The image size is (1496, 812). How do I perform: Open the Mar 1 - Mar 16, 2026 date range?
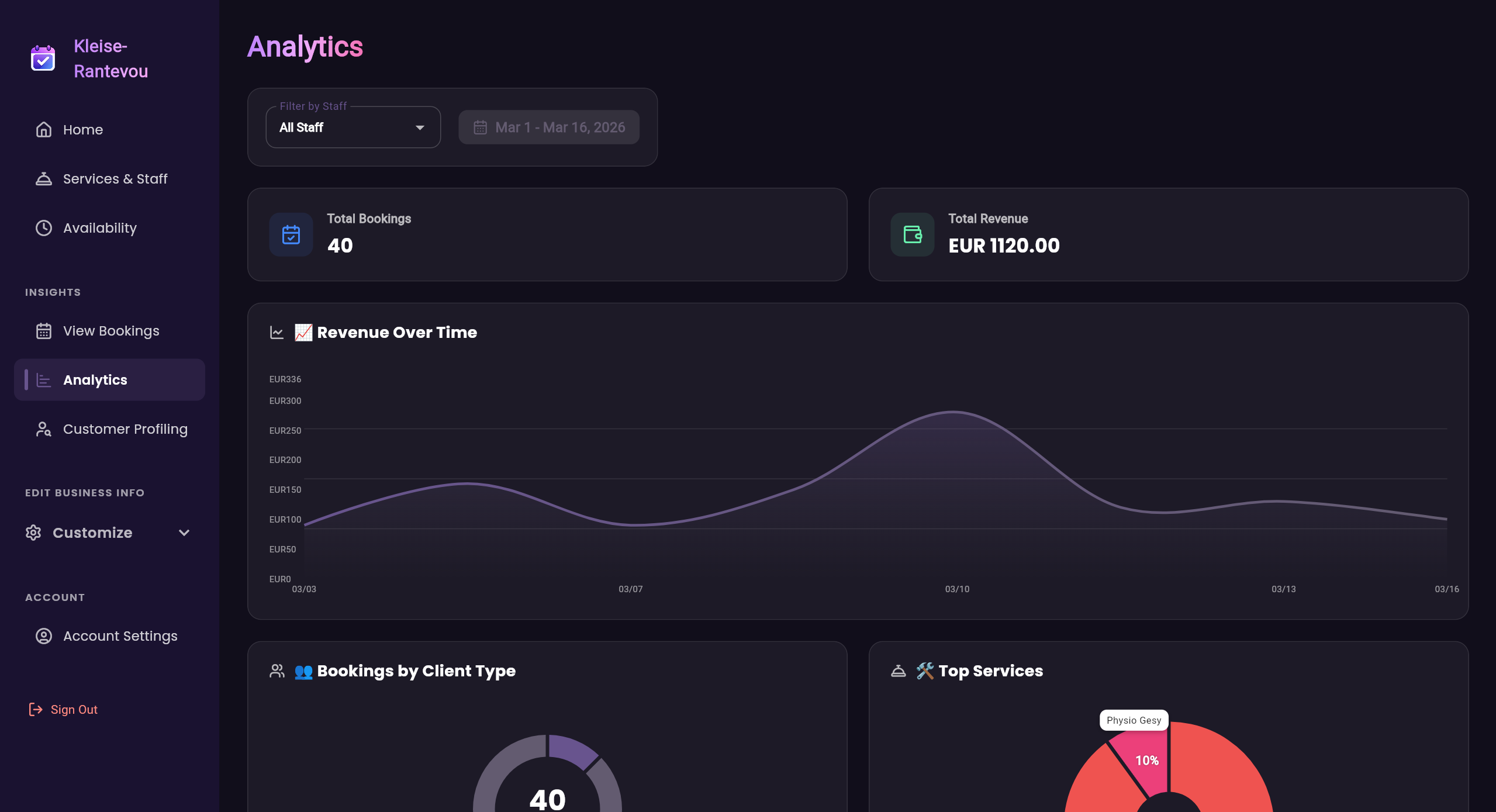(549, 127)
